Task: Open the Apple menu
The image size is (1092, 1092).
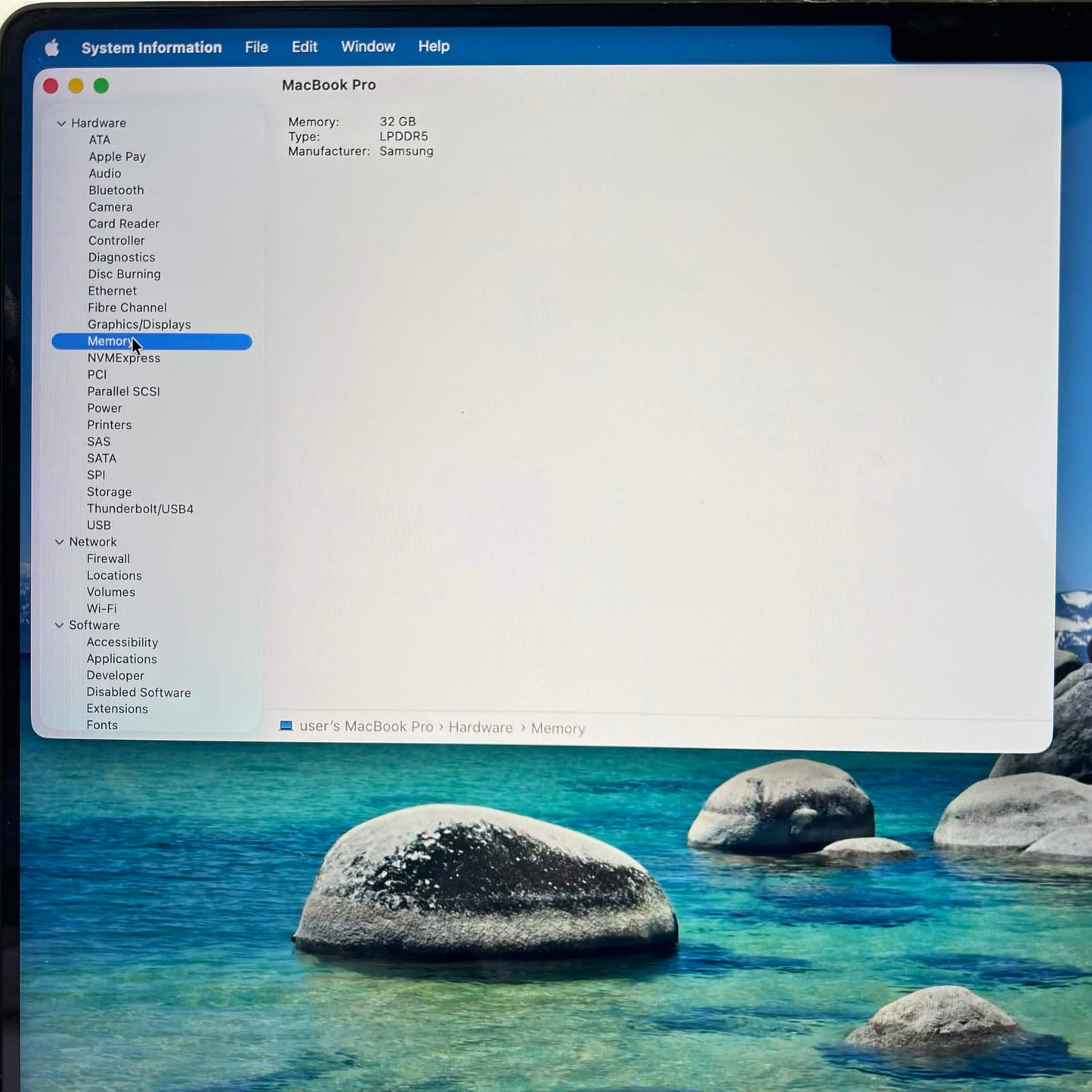Action: click(x=52, y=48)
